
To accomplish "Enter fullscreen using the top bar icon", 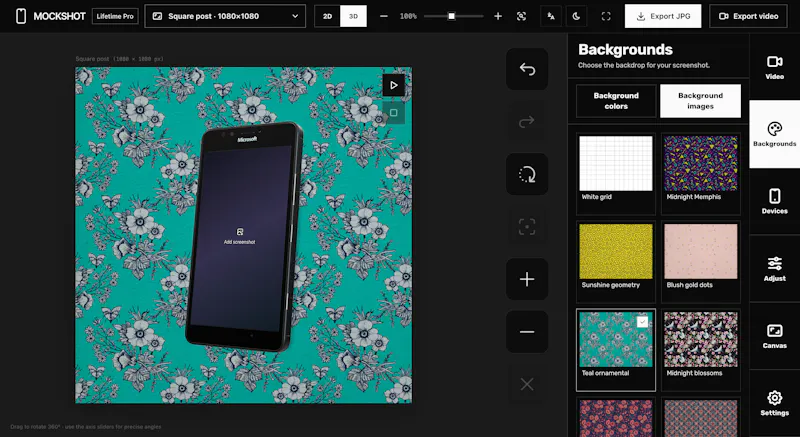I will pos(606,16).
